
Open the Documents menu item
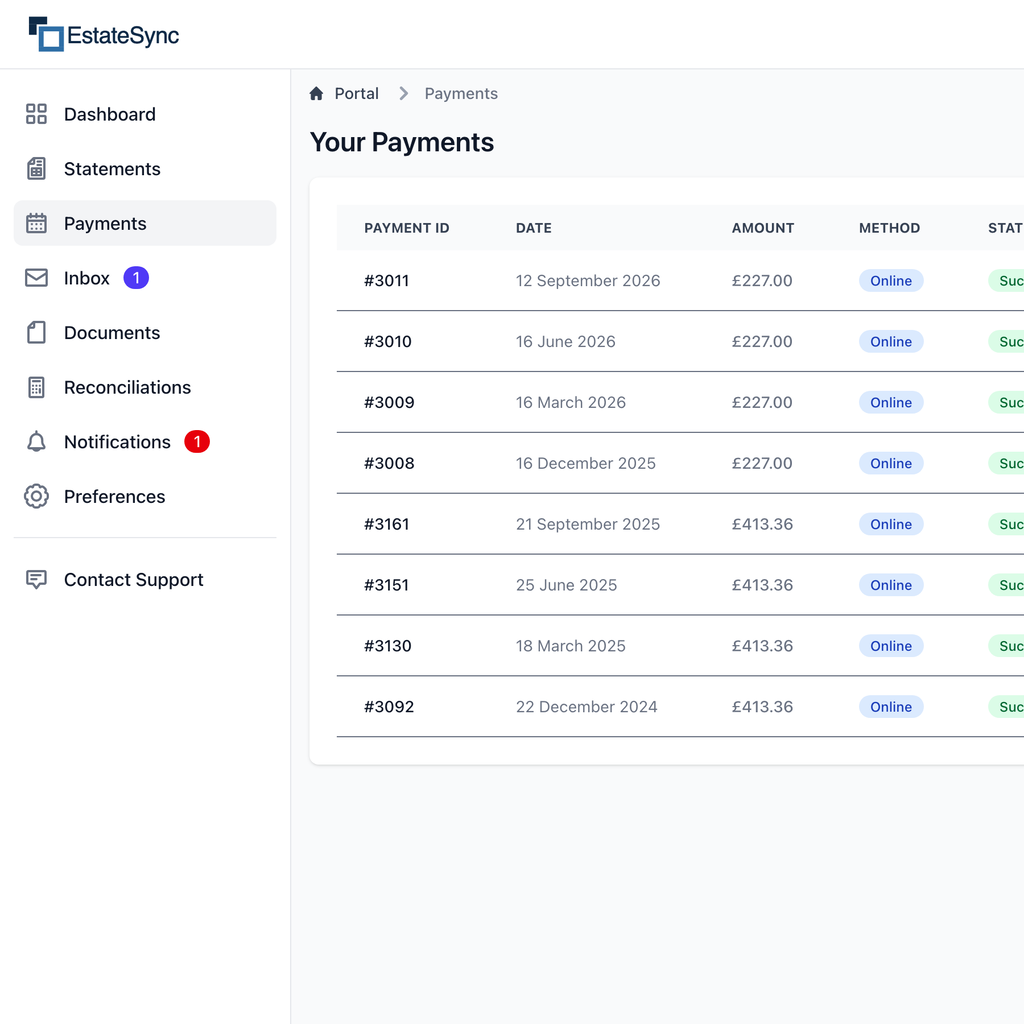click(145, 332)
